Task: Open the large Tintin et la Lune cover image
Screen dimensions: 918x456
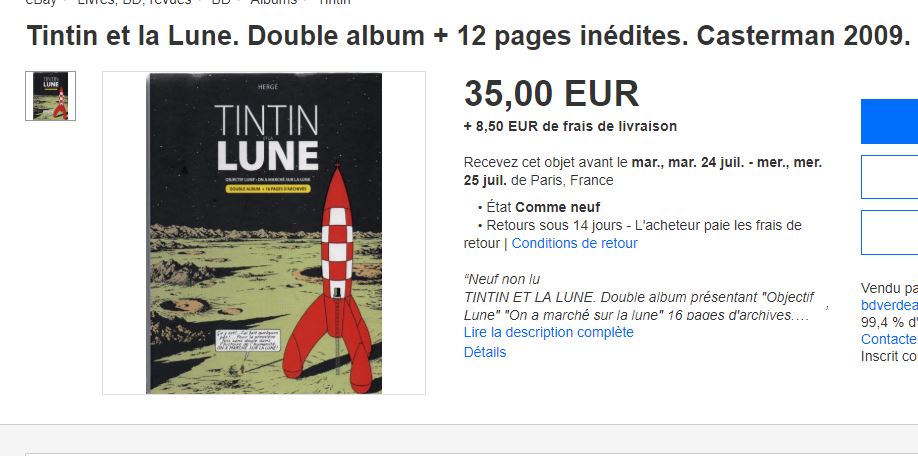Action: click(x=264, y=233)
